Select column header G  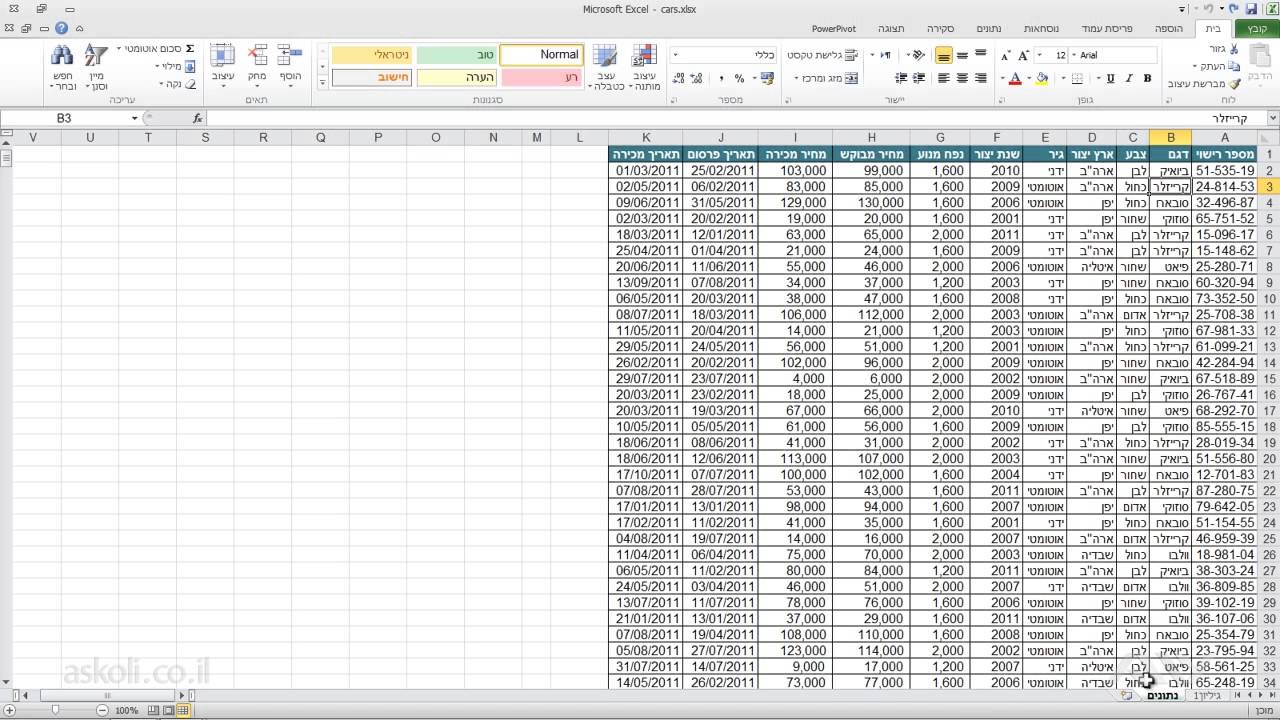tap(940, 138)
